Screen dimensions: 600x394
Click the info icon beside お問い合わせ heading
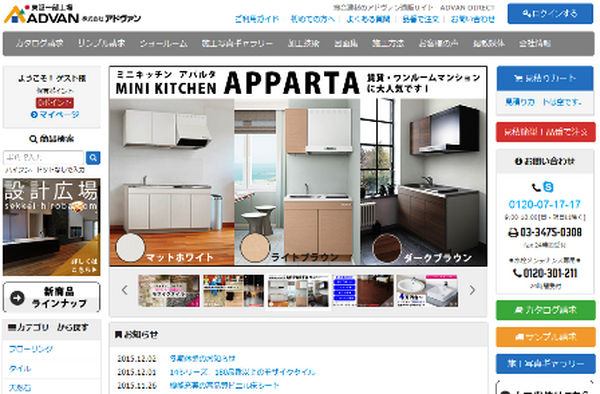(x=518, y=161)
